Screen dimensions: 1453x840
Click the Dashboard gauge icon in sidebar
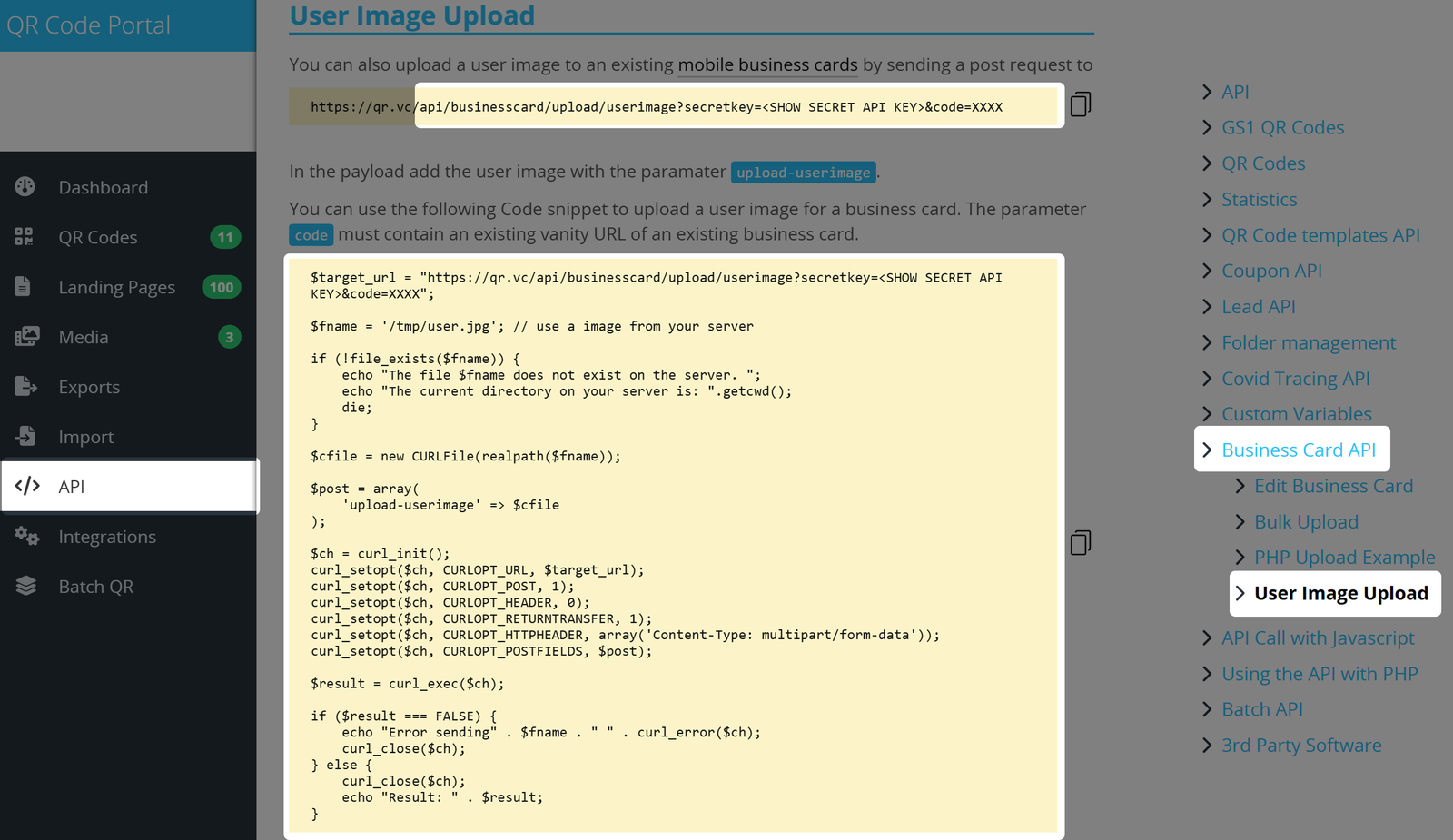[25, 187]
